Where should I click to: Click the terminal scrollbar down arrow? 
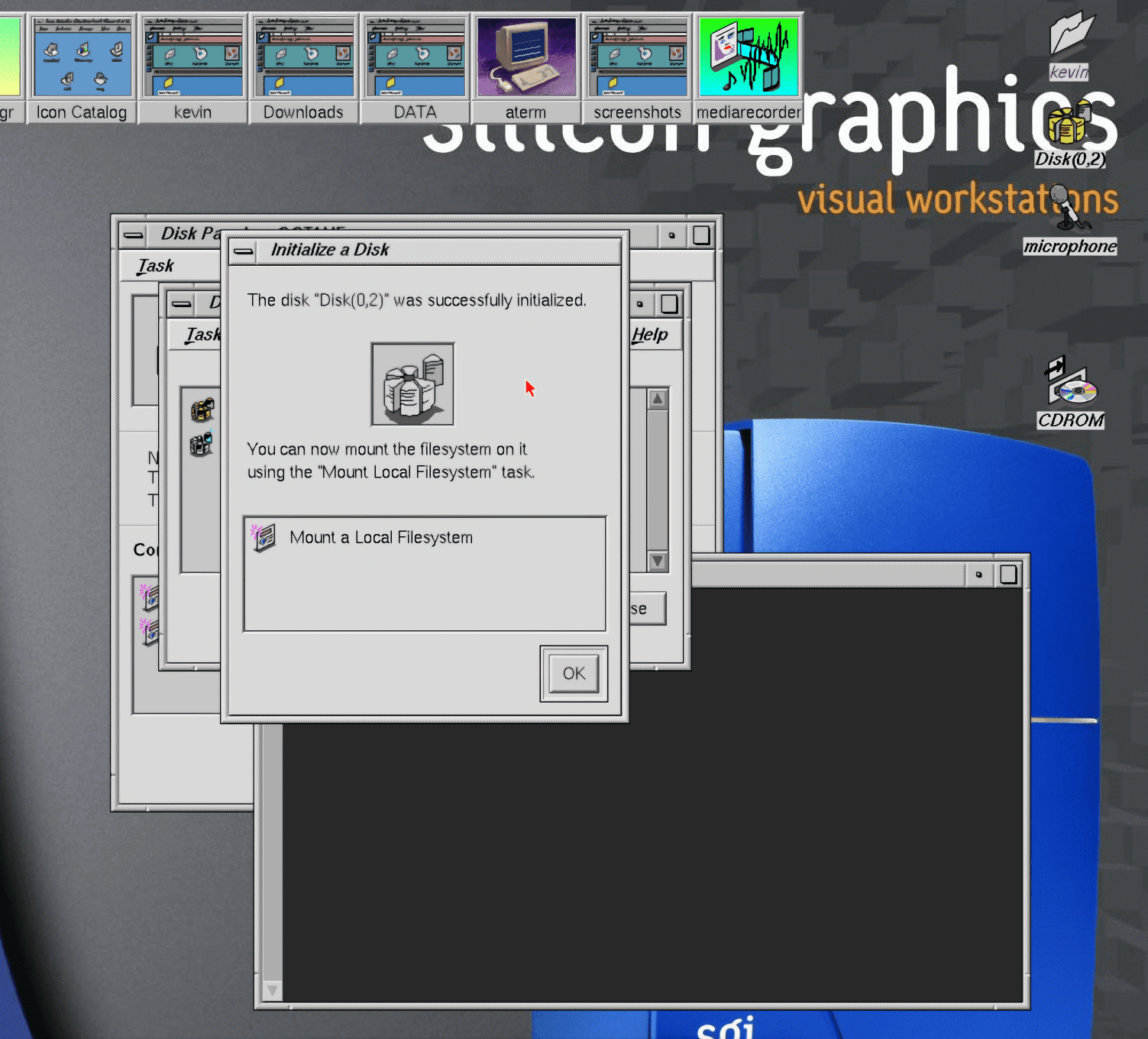(x=272, y=991)
